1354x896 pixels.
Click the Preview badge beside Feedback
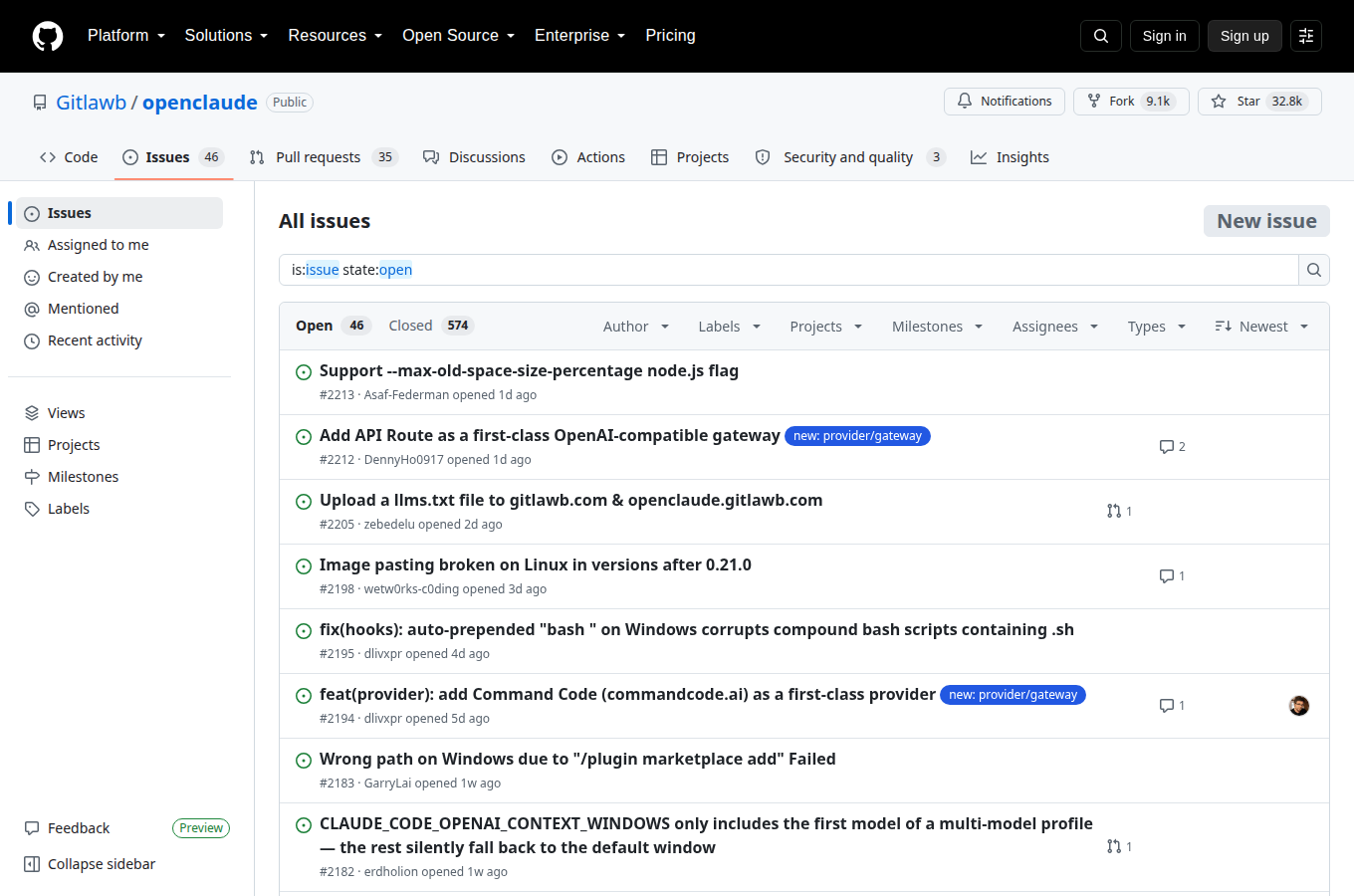coord(201,828)
